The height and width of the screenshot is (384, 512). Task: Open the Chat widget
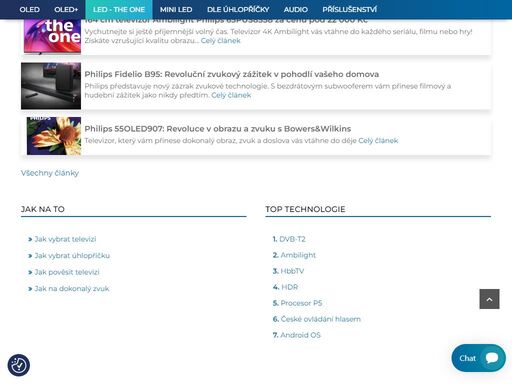click(x=478, y=358)
